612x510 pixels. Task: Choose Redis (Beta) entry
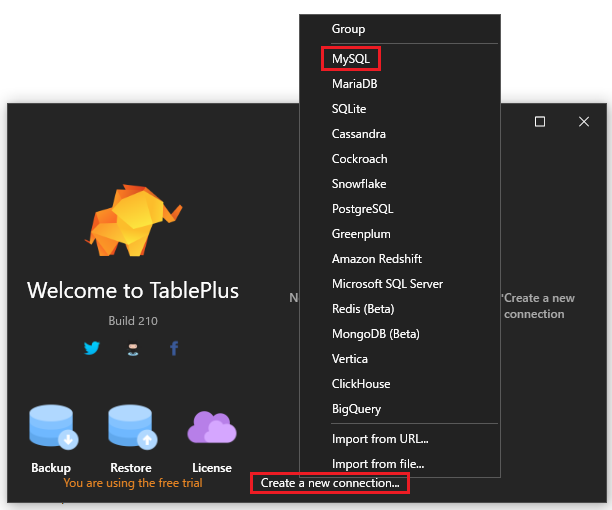click(400, 309)
